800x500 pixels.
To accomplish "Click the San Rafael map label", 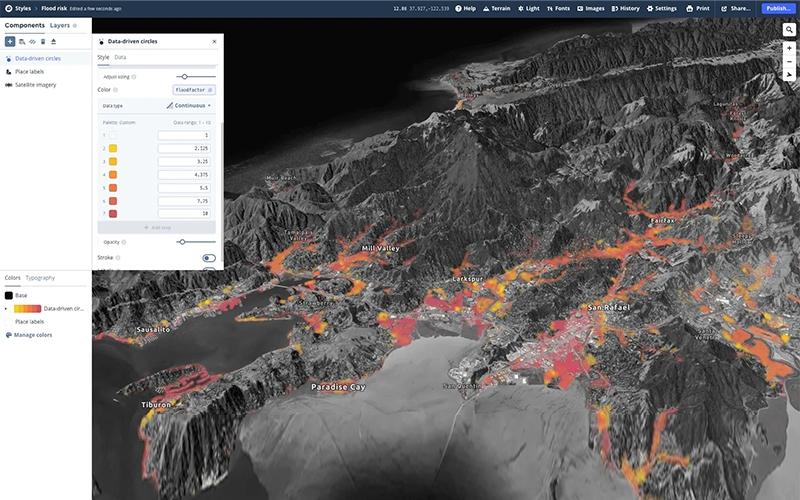I will tap(609, 308).
